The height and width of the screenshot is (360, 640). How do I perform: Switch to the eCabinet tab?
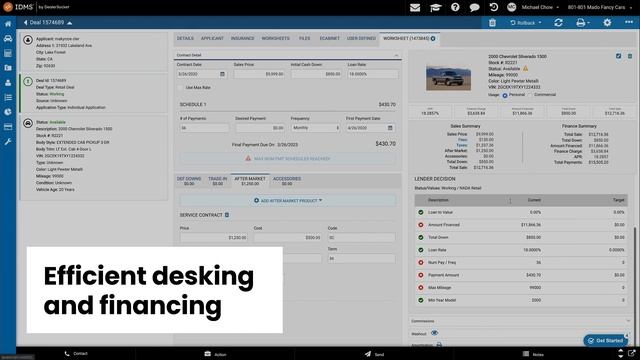pyautogui.click(x=329, y=38)
